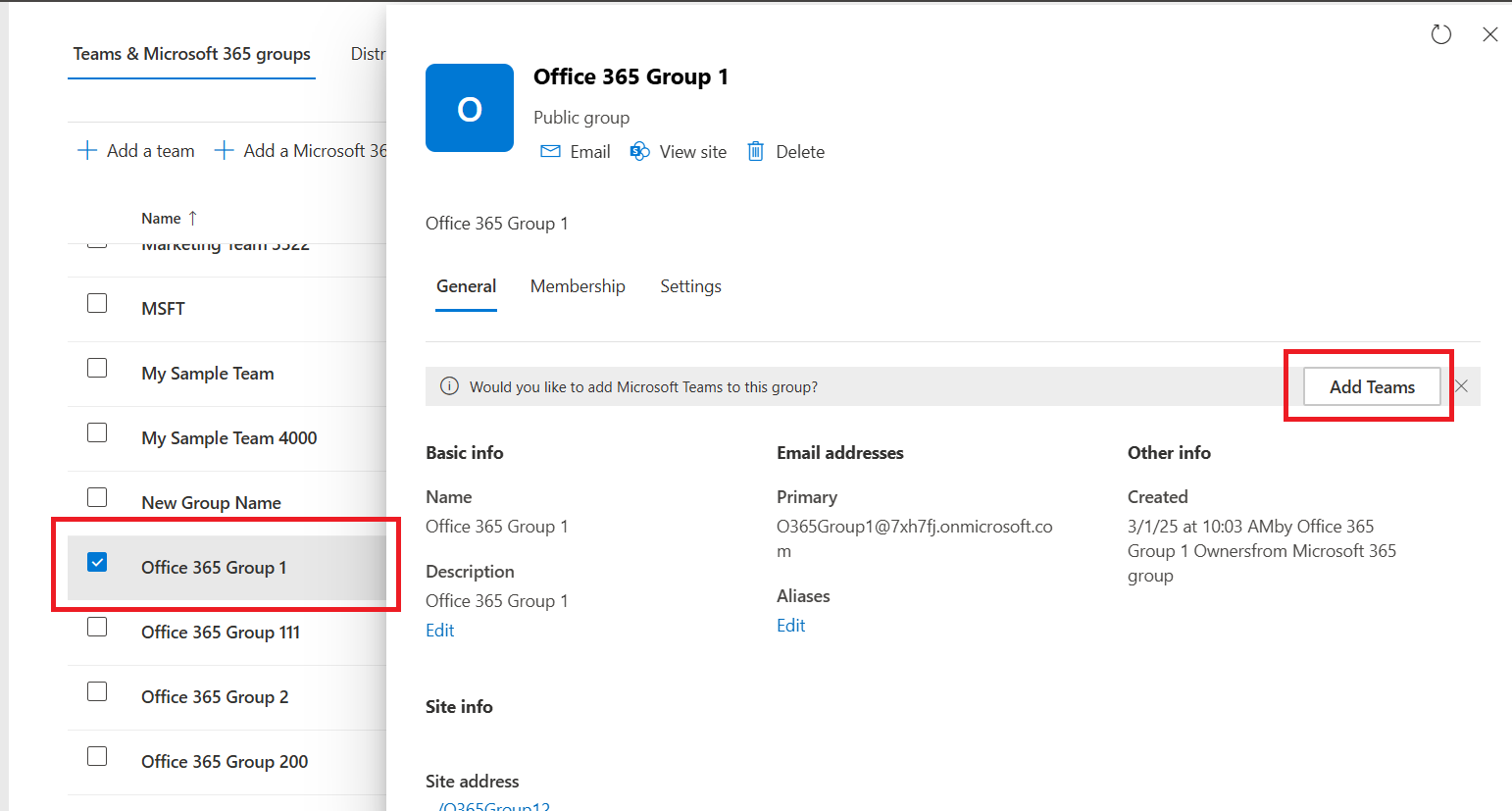Image resolution: width=1512 pixels, height=811 pixels.
Task: Click the plus icon for Add a team
Action: tap(87, 150)
